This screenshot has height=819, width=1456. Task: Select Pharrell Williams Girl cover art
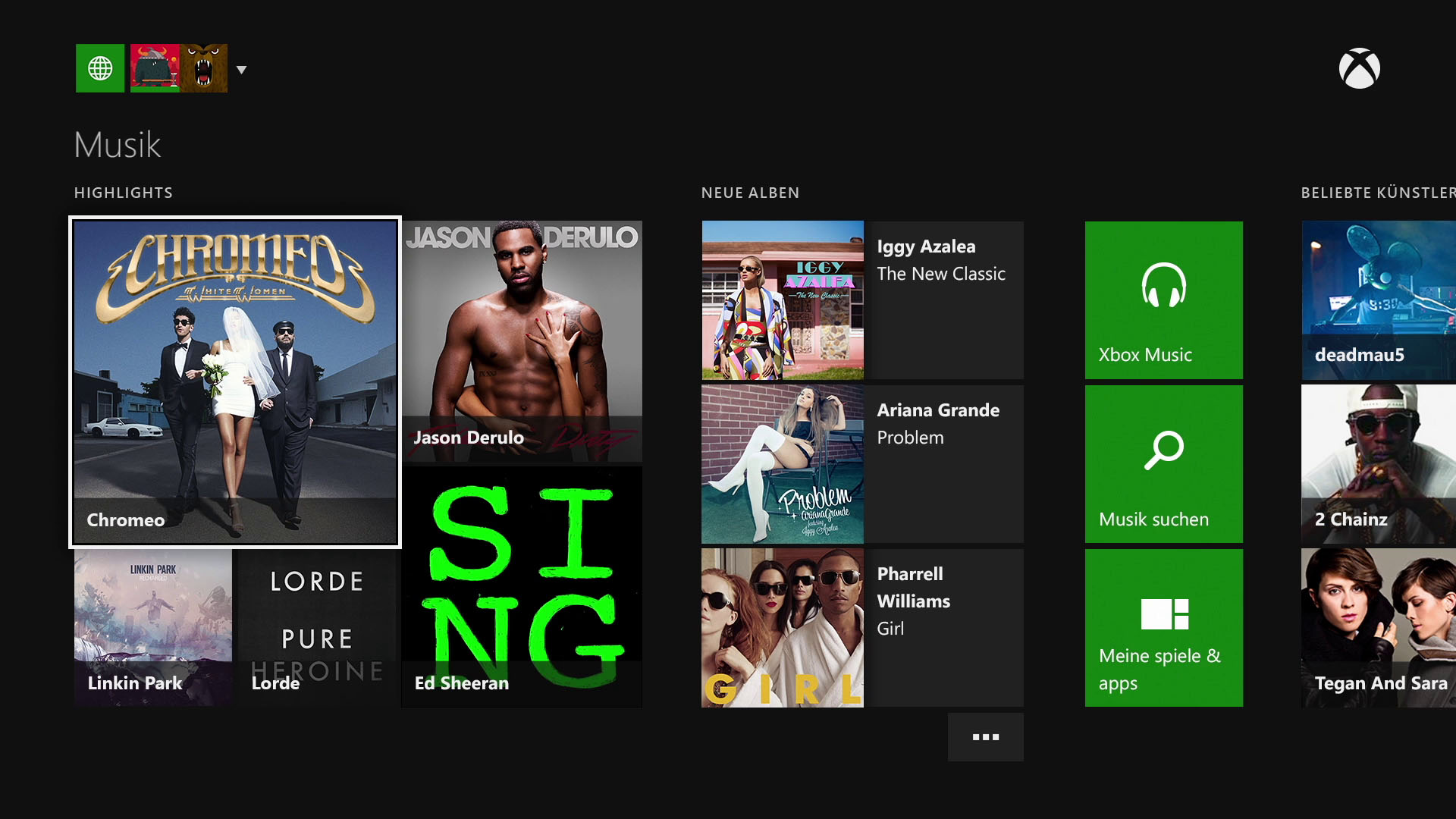pyautogui.click(x=783, y=628)
